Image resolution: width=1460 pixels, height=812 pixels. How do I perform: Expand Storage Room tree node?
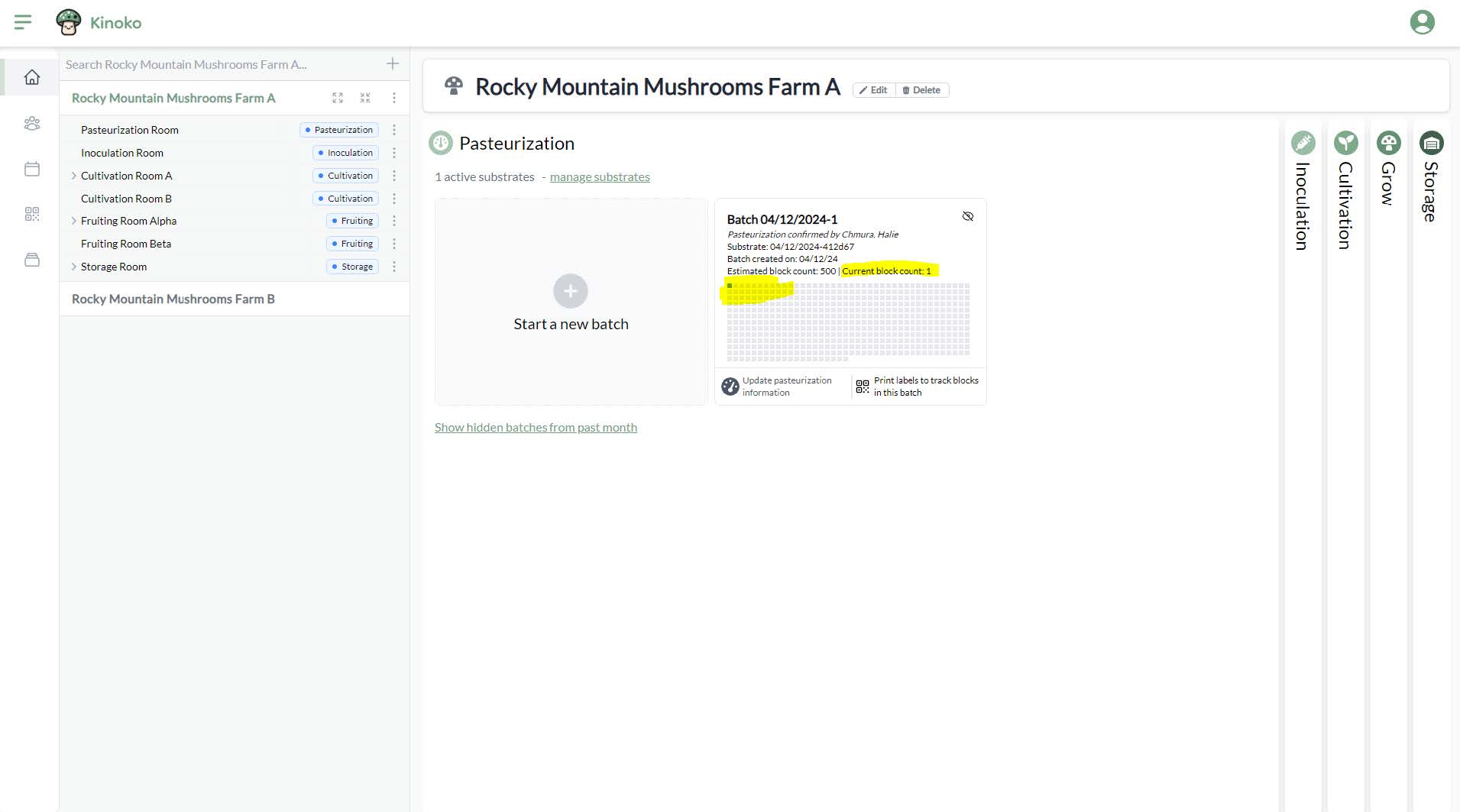click(x=73, y=267)
